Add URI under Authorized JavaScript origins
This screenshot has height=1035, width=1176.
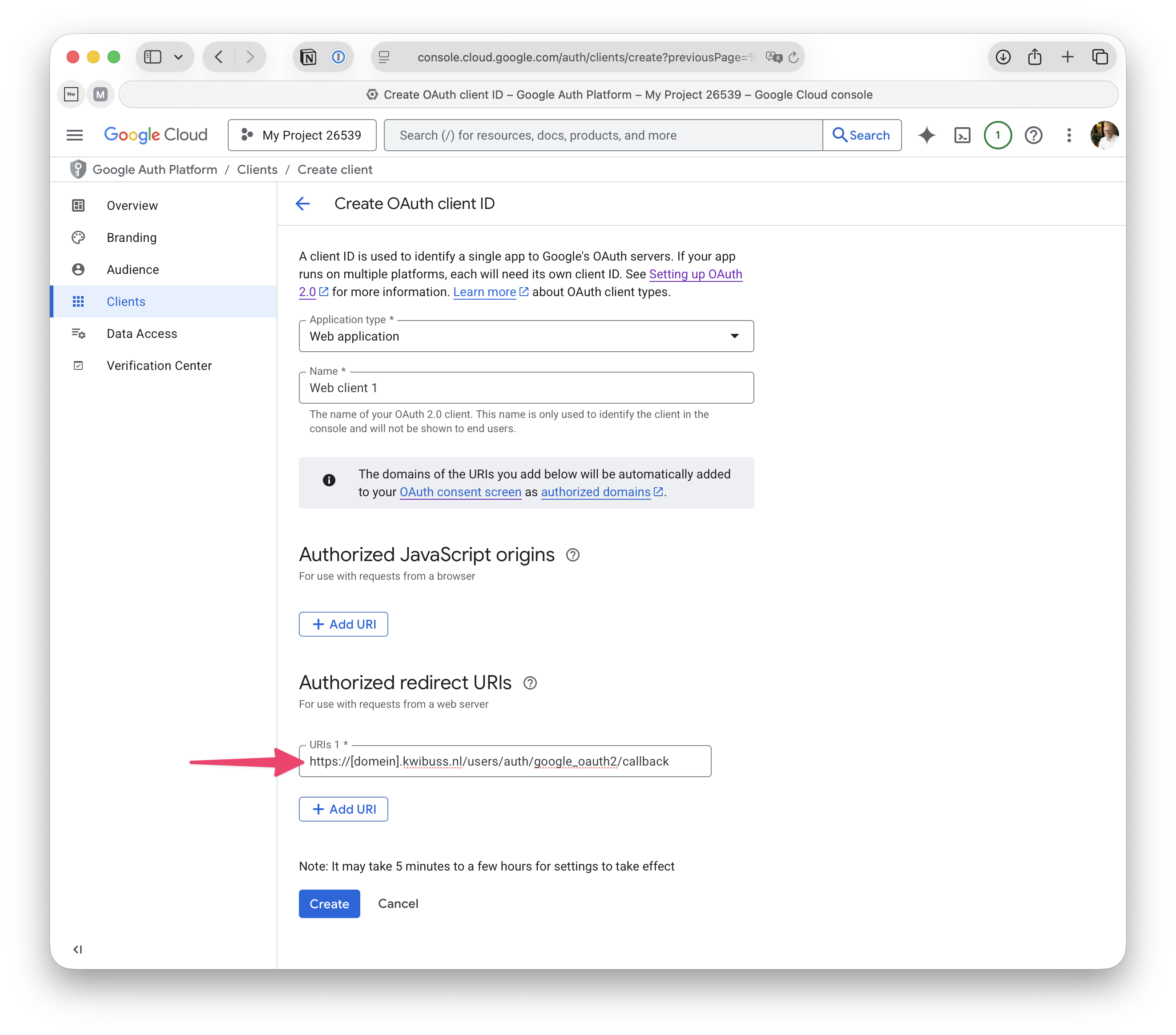point(343,625)
